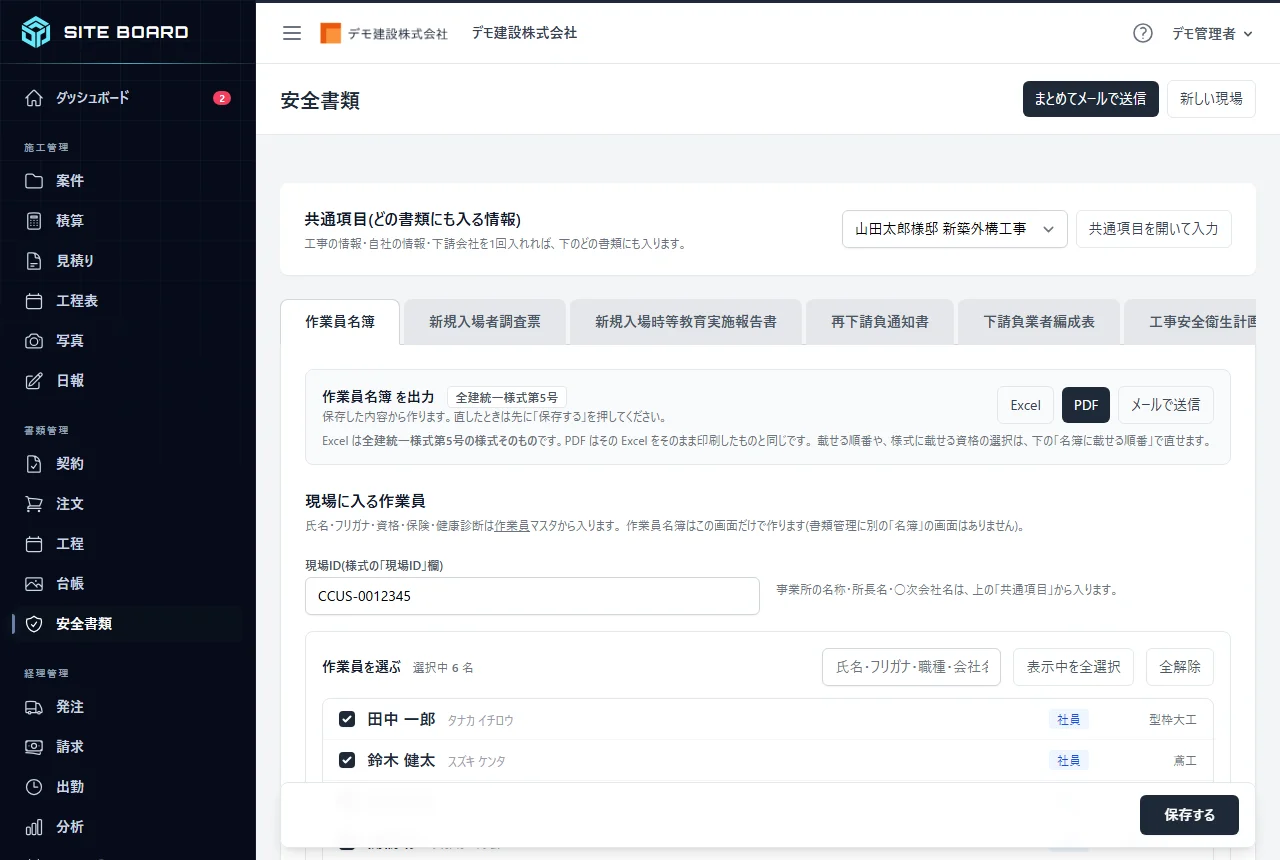This screenshot has width=1280, height=860.
Task: Click the 日報 edit icon
Action: click(34, 381)
